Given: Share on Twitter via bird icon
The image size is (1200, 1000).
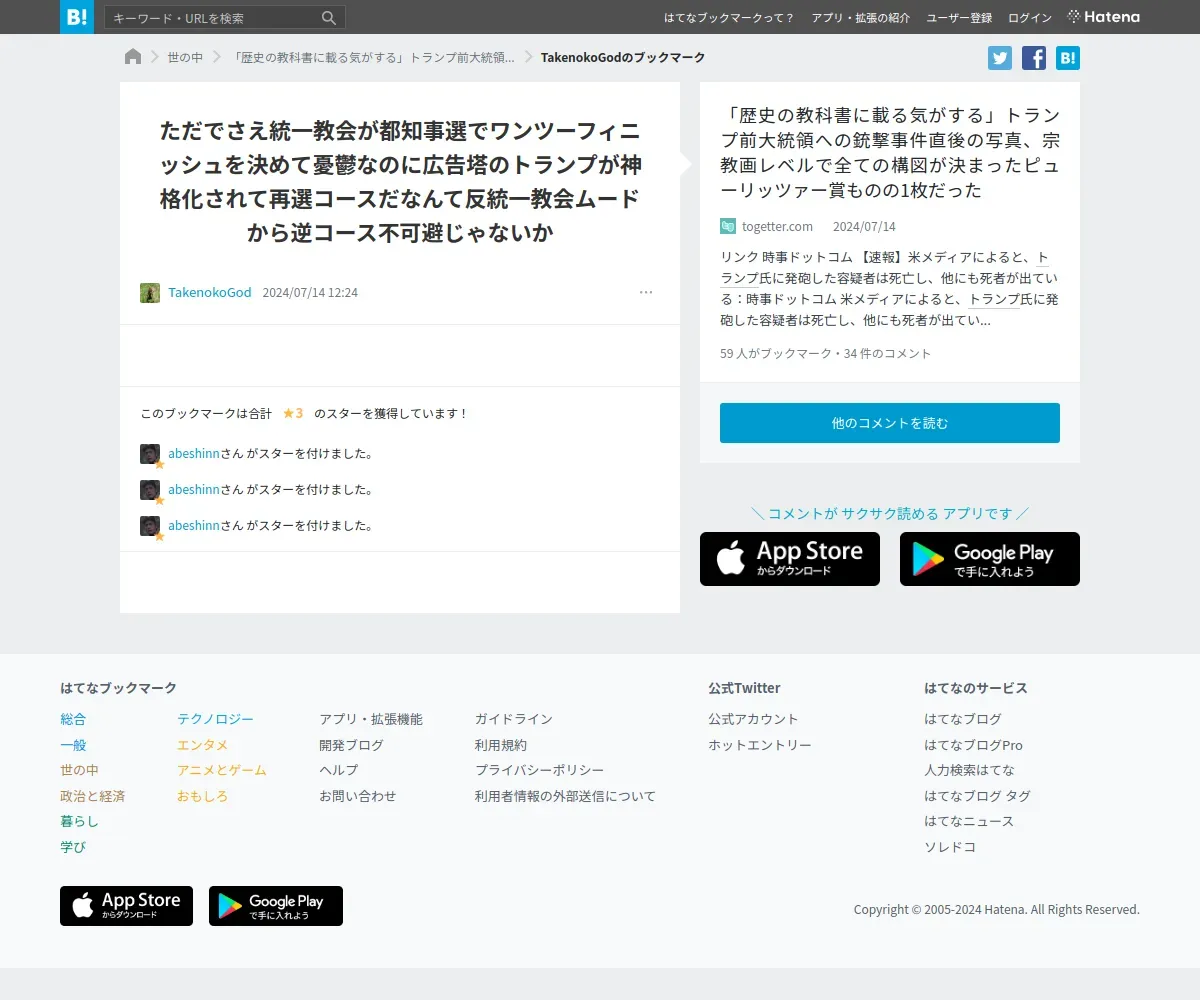Looking at the screenshot, I should pyautogui.click(x=1000, y=58).
